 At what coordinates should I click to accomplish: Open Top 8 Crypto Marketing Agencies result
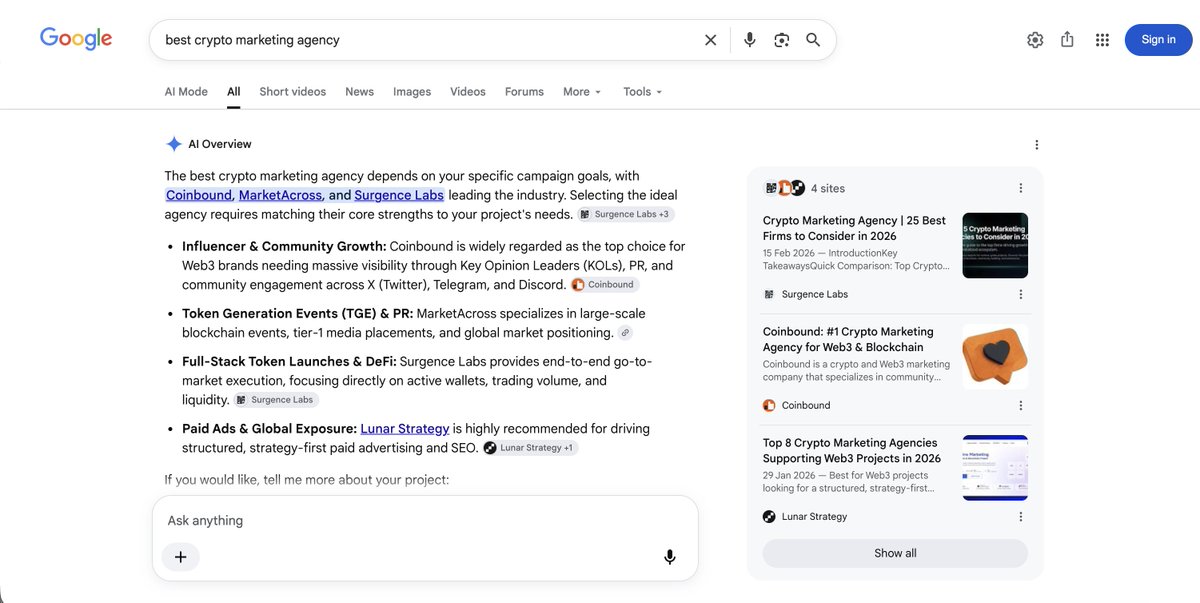(852, 450)
